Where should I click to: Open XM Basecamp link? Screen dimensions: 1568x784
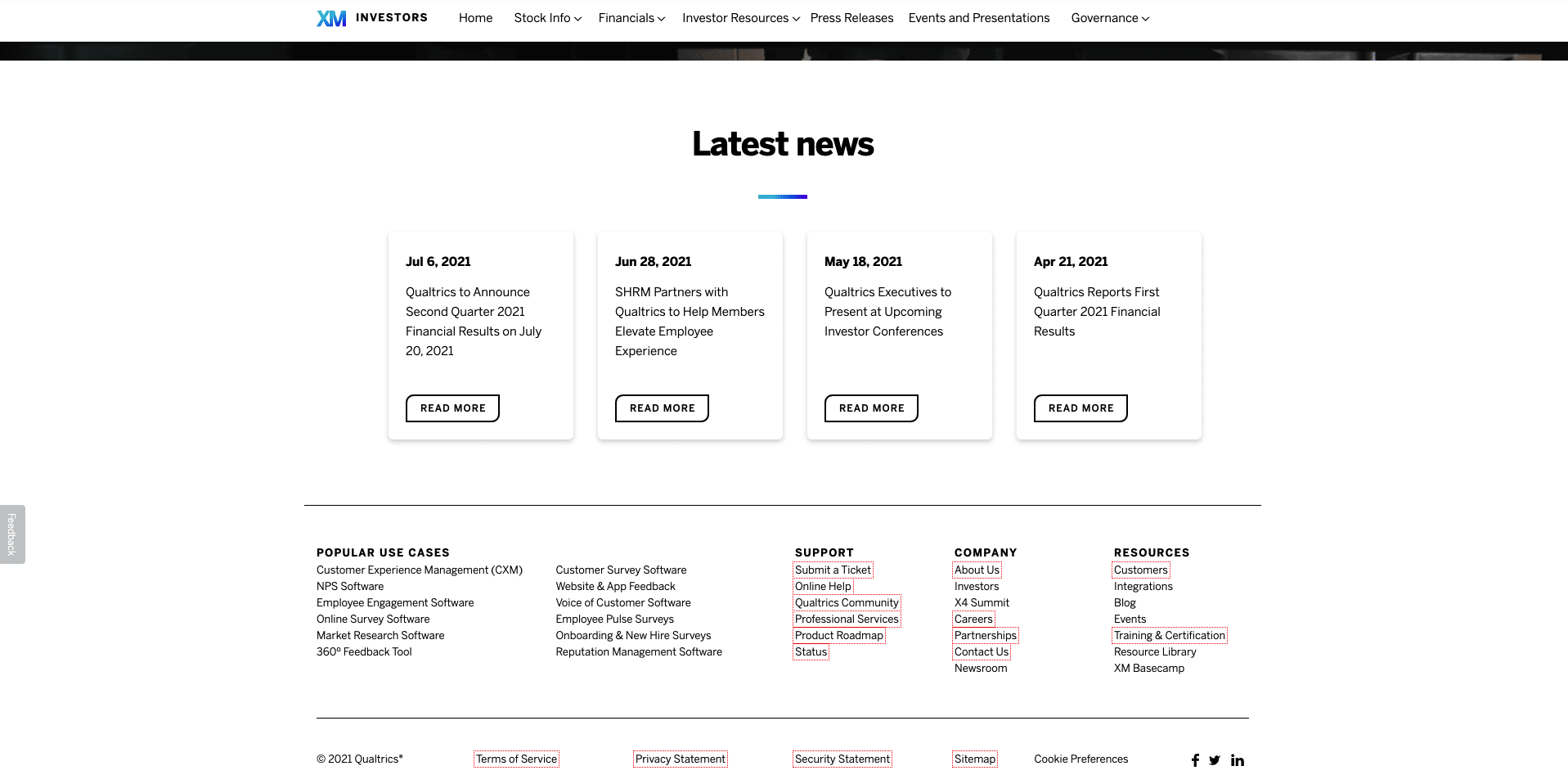point(1149,669)
